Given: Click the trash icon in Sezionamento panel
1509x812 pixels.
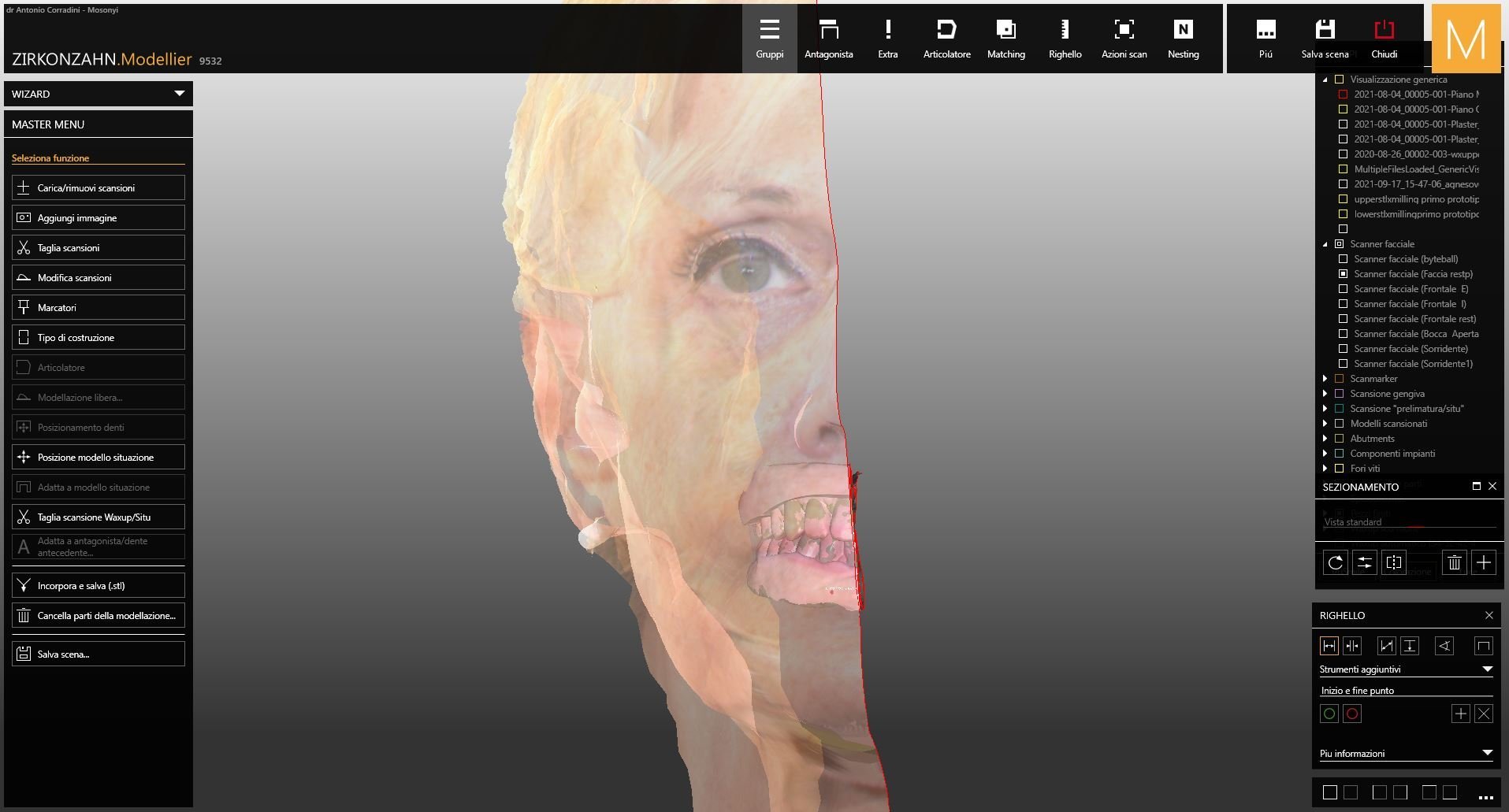Looking at the screenshot, I should (1454, 562).
